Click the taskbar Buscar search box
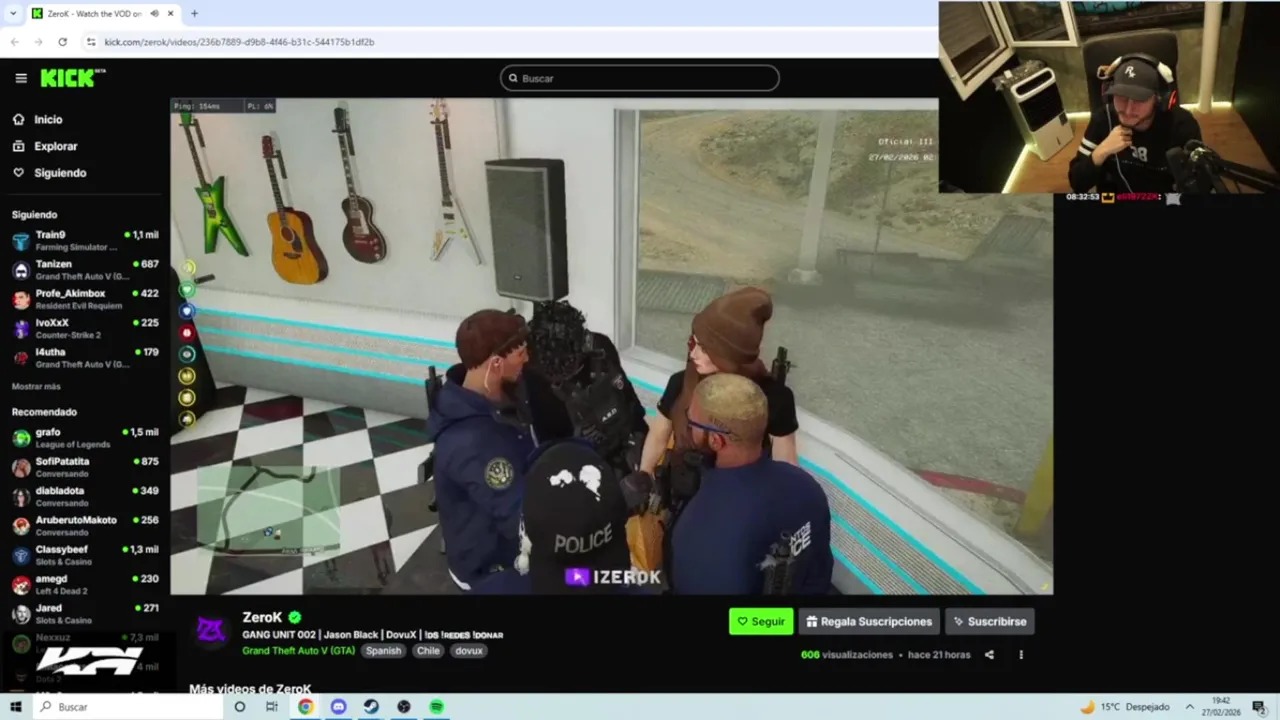The height and width of the screenshot is (720, 1280). pos(127,707)
